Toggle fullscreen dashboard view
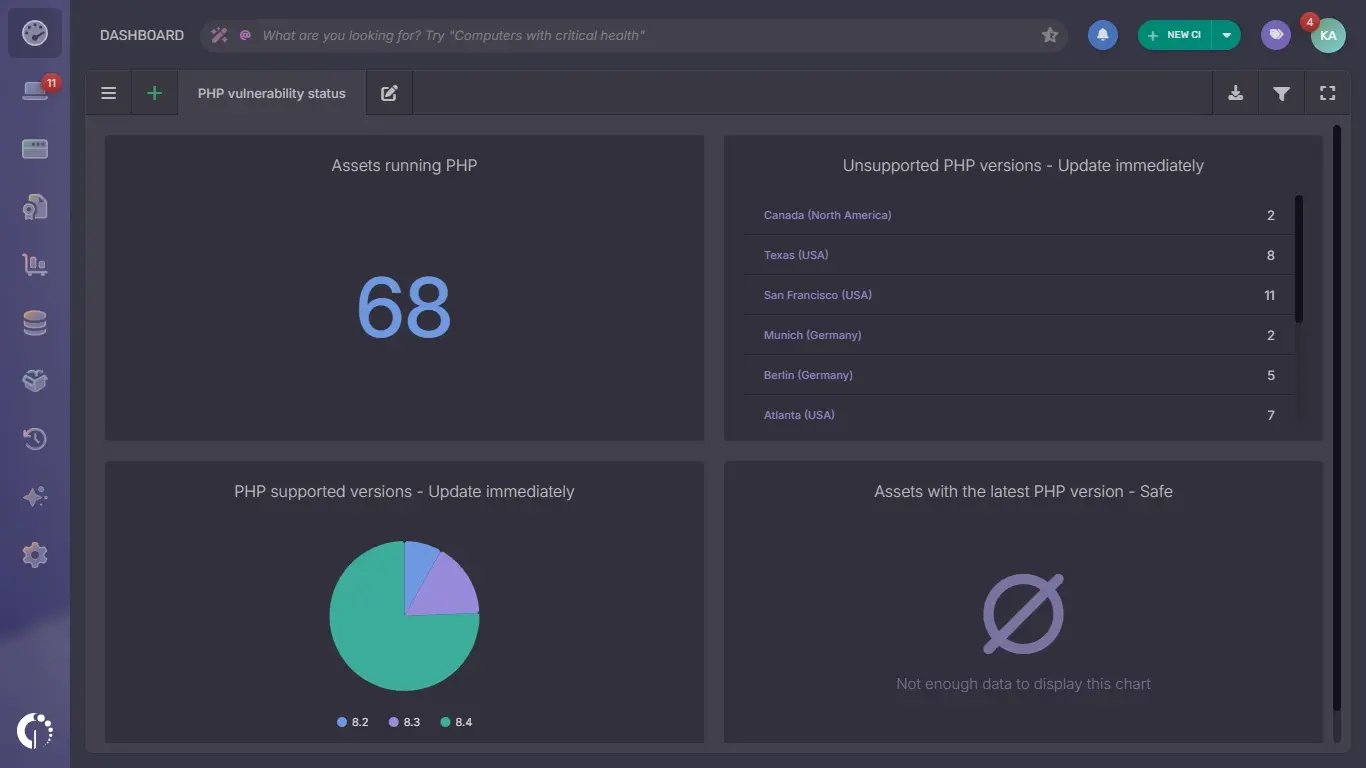This screenshot has height=768, width=1366. (x=1328, y=93)
